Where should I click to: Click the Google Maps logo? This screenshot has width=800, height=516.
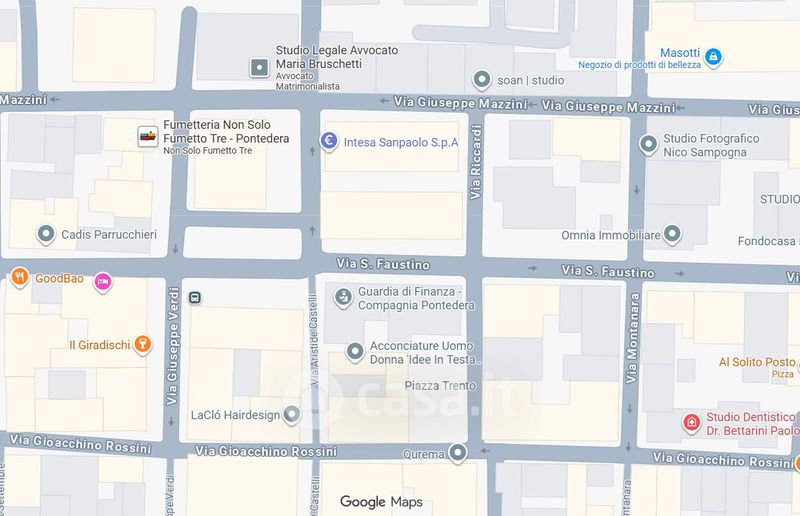[x=381, y=502]
